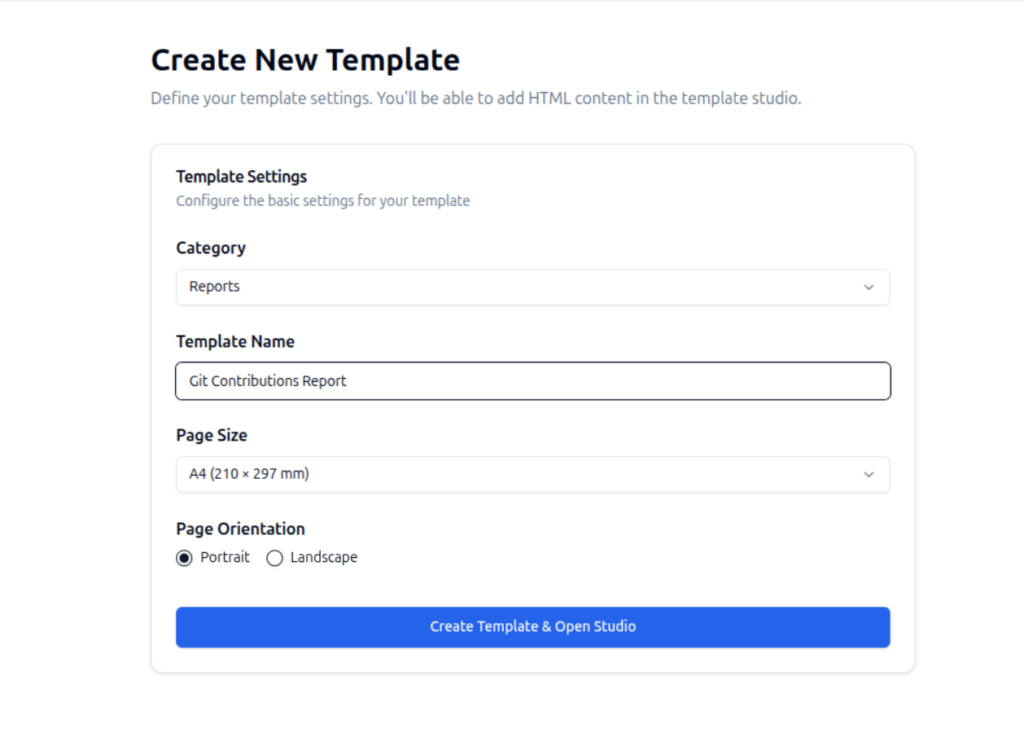Select the Landscape orientation option
Image resolution: width=1024 pixels, height=755 pixels.
275,557
